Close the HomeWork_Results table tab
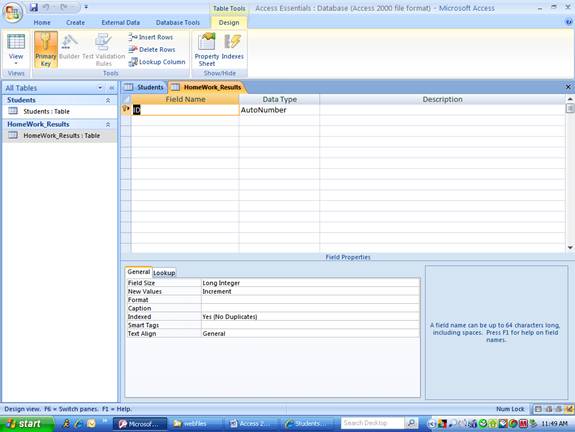This screenshot has width=575, height=432. pyautogui.click(x=568, y=87)
